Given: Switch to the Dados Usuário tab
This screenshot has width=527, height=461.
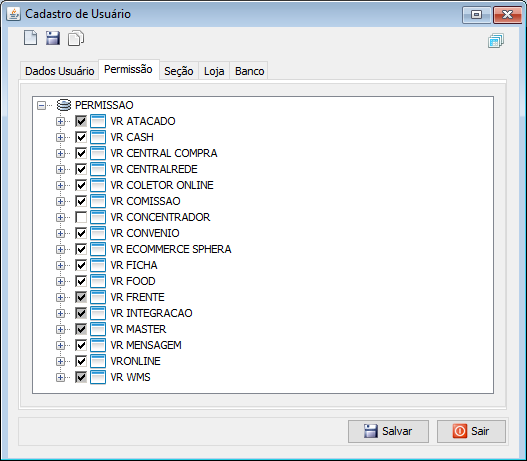Looking at the screenshot, I should pos(59,71).
